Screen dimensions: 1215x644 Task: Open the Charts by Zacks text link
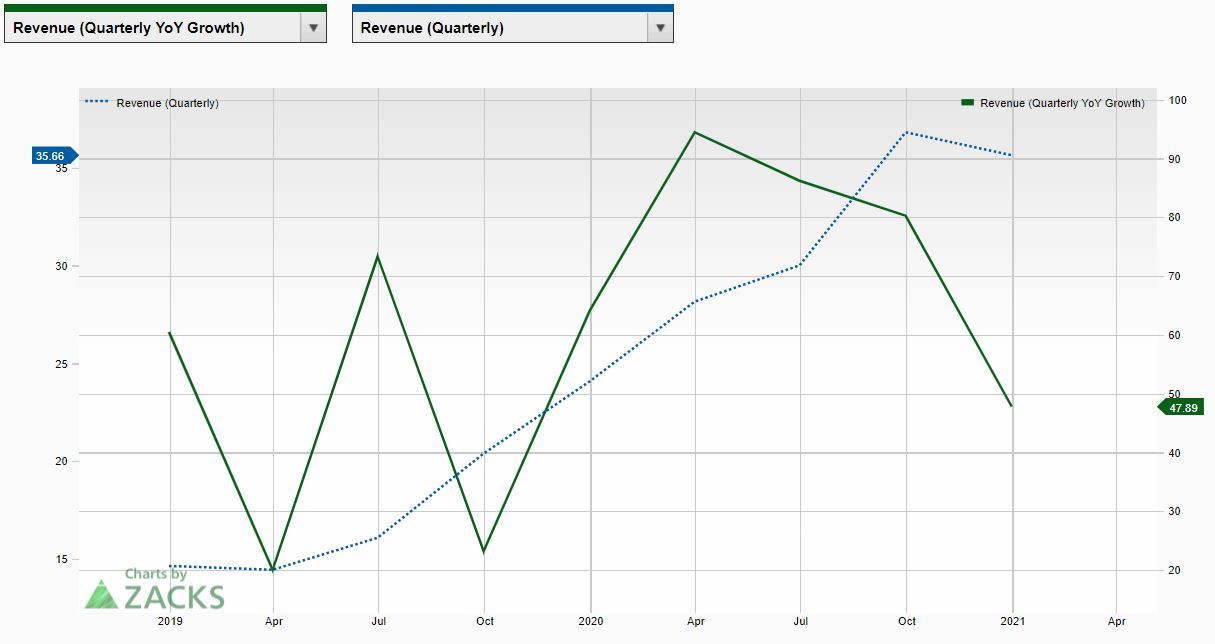(x=156, y=574)
